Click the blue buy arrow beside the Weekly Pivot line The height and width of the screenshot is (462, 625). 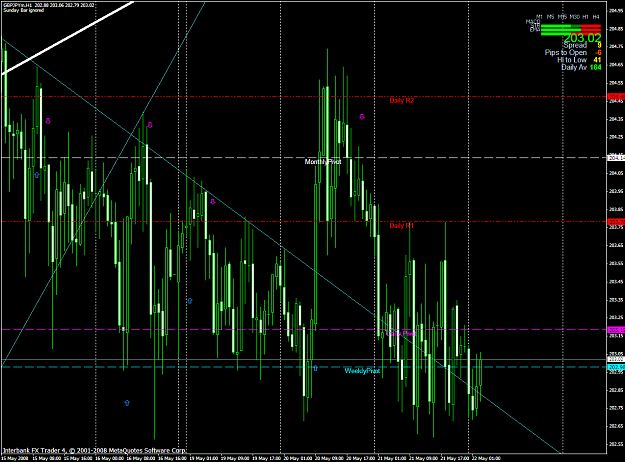tap(315, 368)
